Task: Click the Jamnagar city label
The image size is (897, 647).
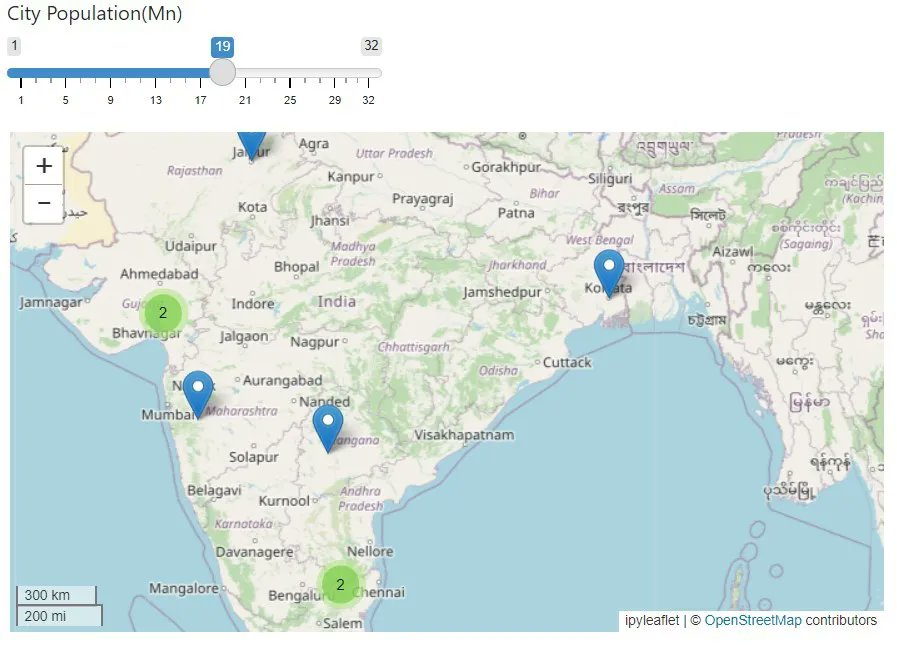Action: (x=51, y=302)
